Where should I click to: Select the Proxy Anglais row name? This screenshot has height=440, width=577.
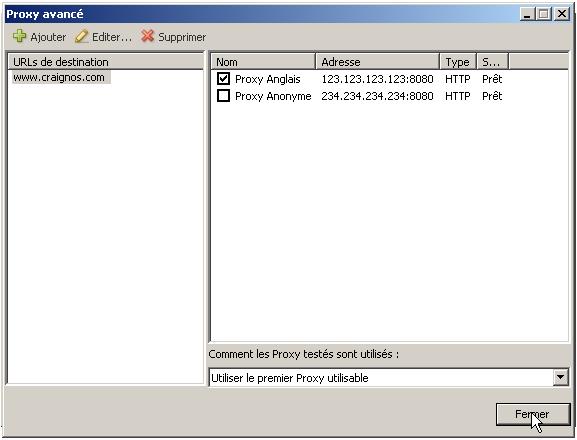coord(268,79)
